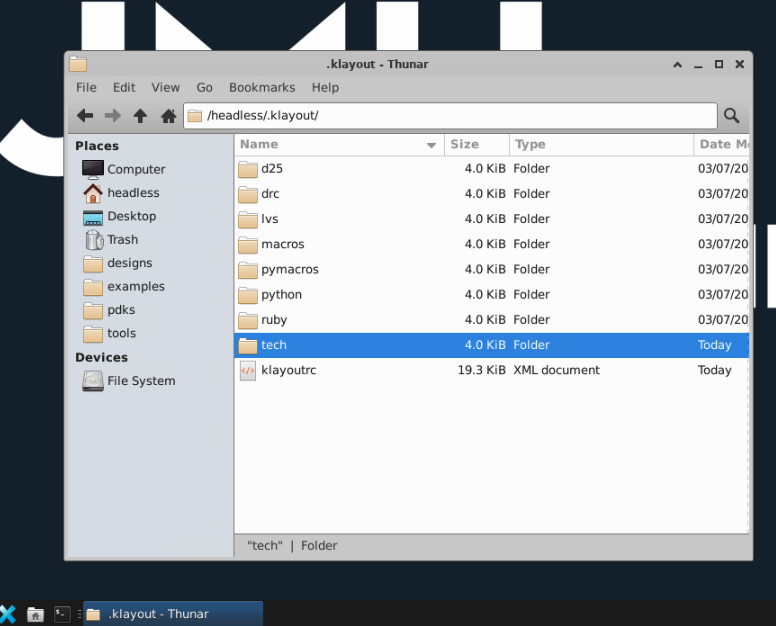Open tools bookmark in sidebar
The width and height of the screenshot is (776, 626).
121,333
